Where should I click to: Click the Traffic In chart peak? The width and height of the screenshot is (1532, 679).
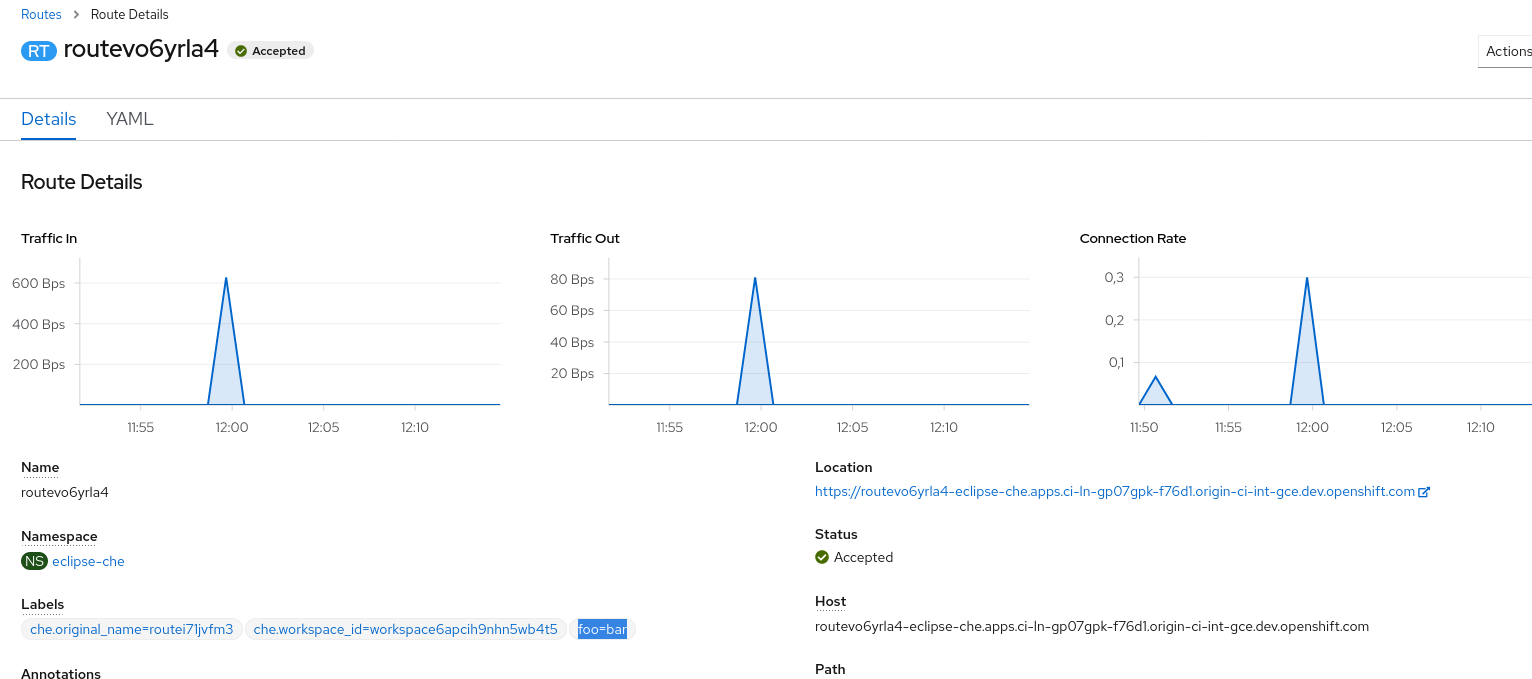pos(226,278)
